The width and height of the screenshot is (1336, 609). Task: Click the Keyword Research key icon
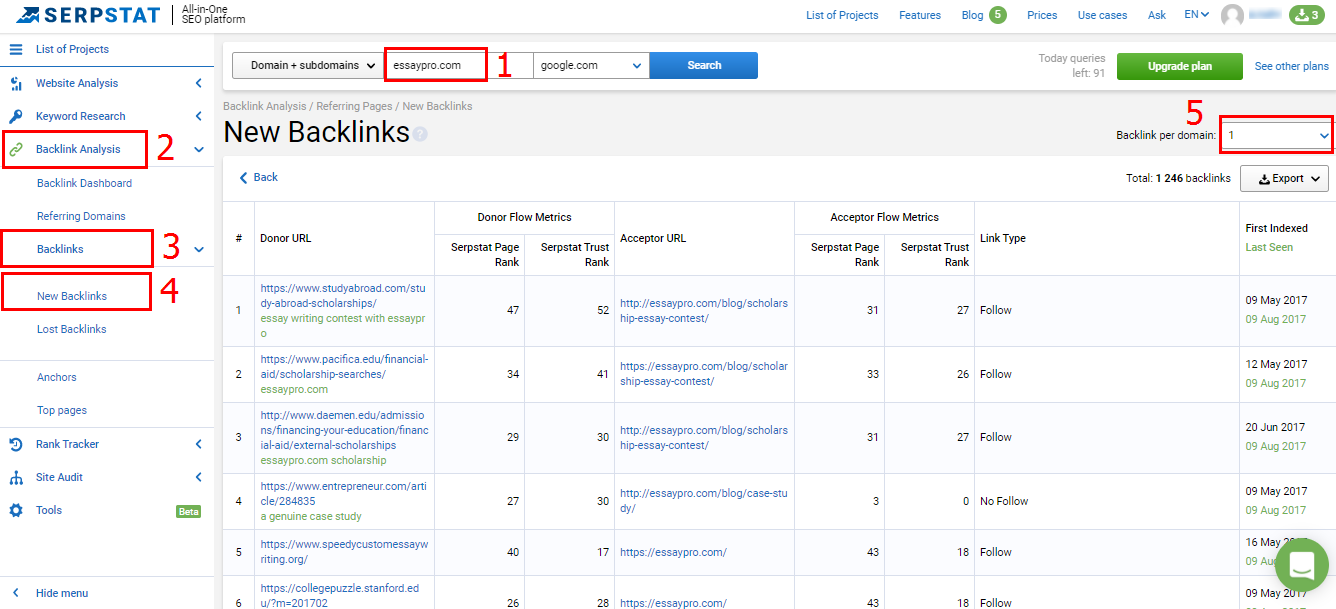point(15,116)
